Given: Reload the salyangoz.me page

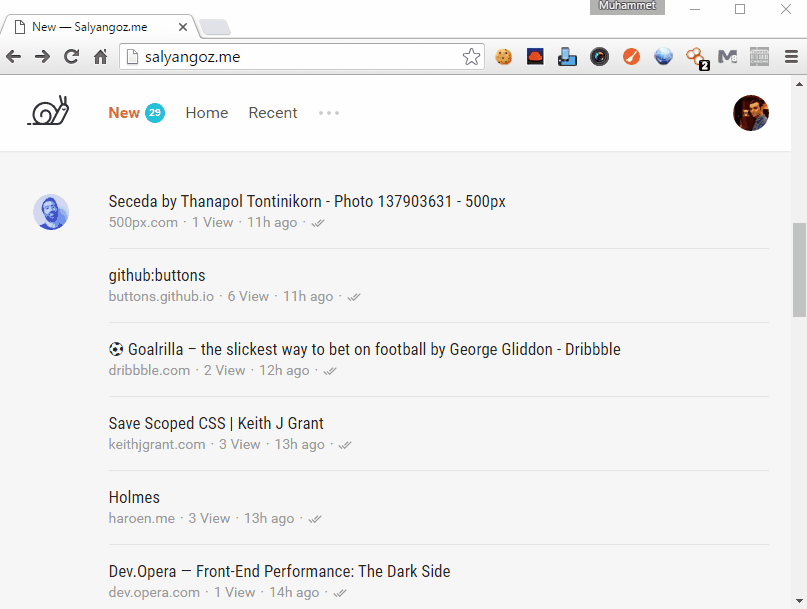Looking at the screenshot, I should point(72,57).
